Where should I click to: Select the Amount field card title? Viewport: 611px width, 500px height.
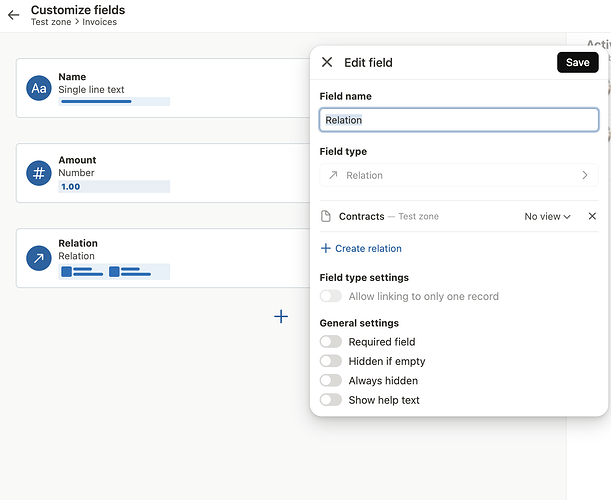(77, 160)
